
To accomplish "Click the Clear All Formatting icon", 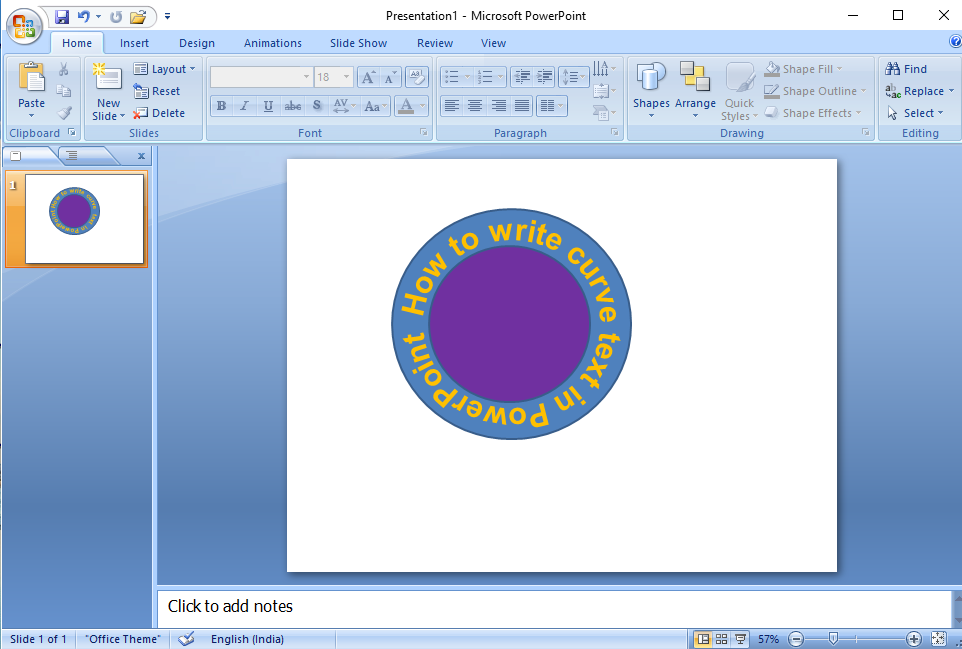I will coord(416,76).
